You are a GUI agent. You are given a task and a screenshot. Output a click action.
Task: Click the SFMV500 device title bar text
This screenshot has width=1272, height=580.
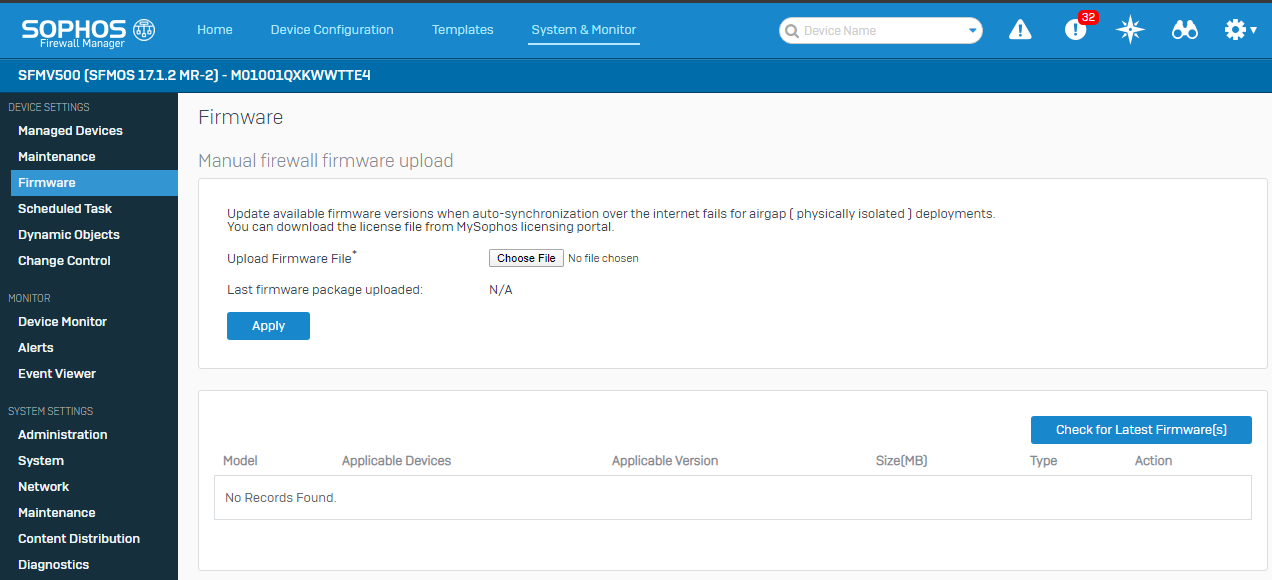pyautogui.click(x=194, y=74)
